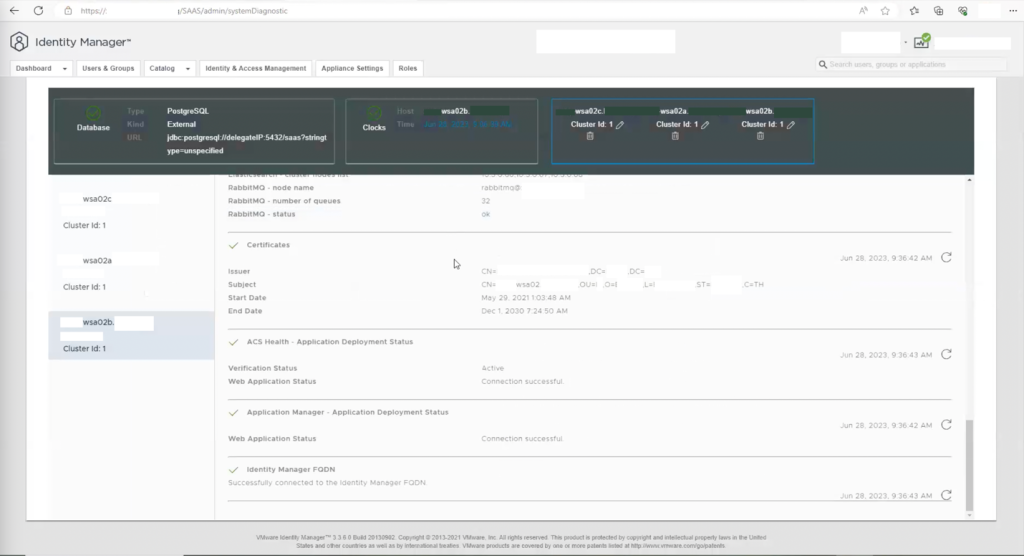Image resolution: width=1024 pixels, height=558 pixels.
Task: Click the ACS Health - Application Deployment Status heading
Action: click(330, 342)
